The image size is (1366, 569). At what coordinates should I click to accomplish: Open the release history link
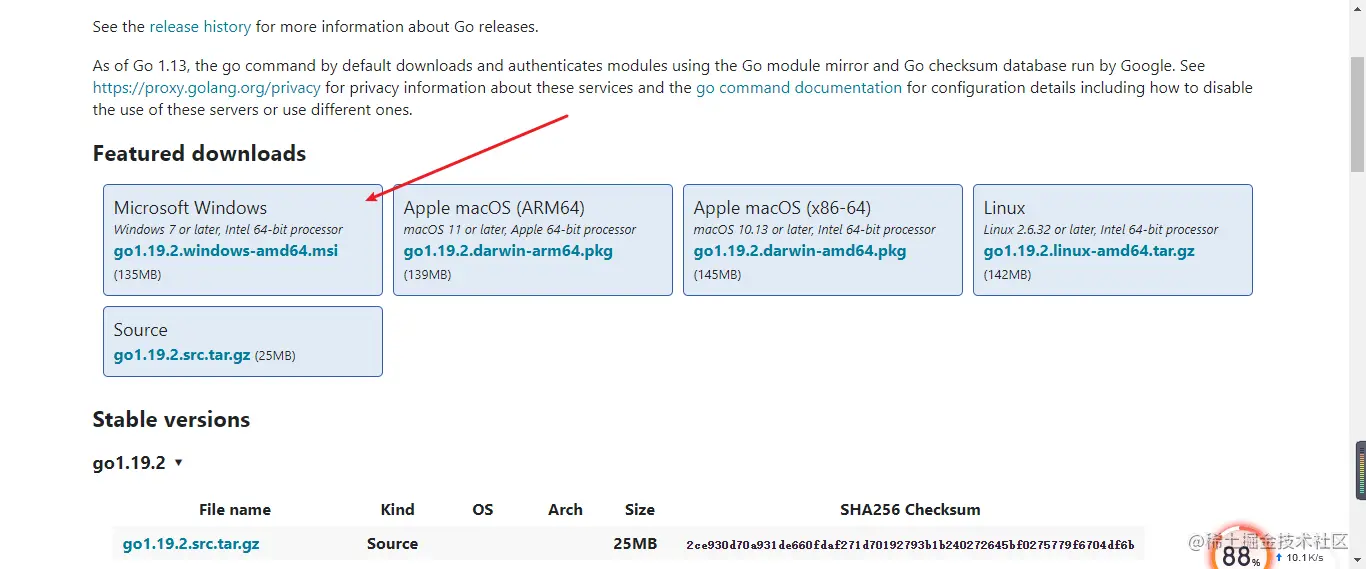pyautogui.click(x=200, y=27)
